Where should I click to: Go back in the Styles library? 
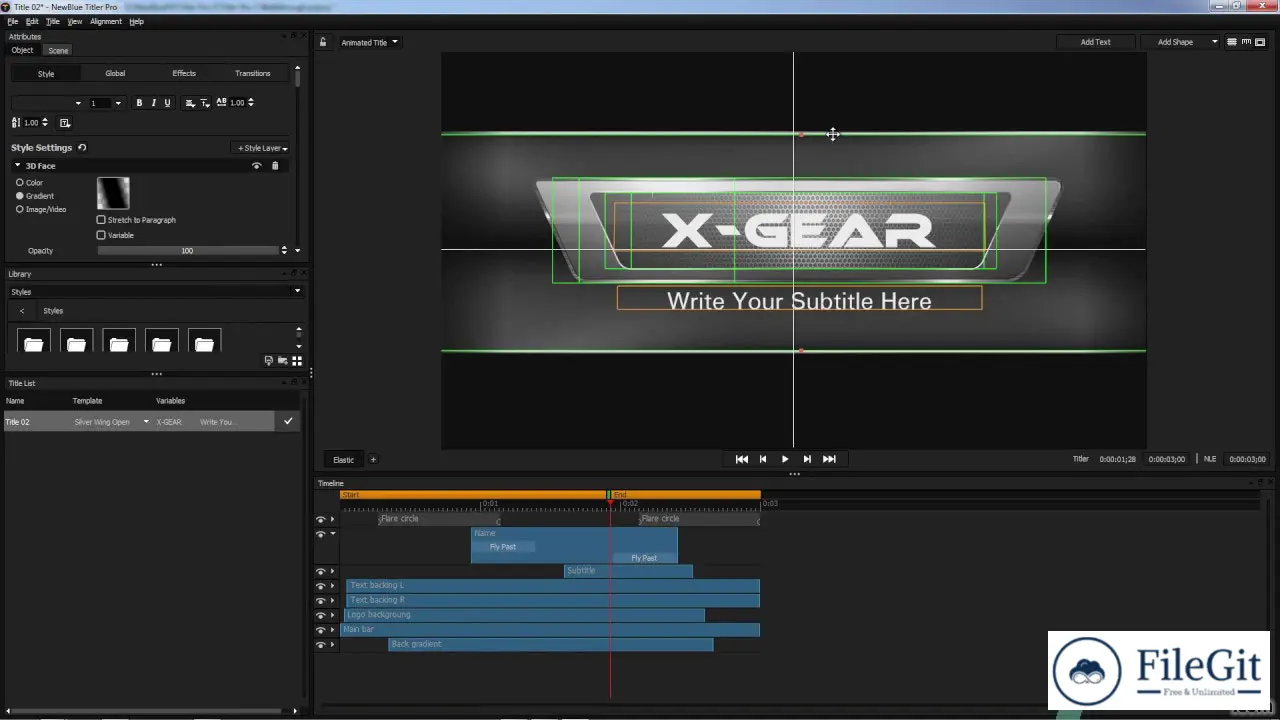22,311
